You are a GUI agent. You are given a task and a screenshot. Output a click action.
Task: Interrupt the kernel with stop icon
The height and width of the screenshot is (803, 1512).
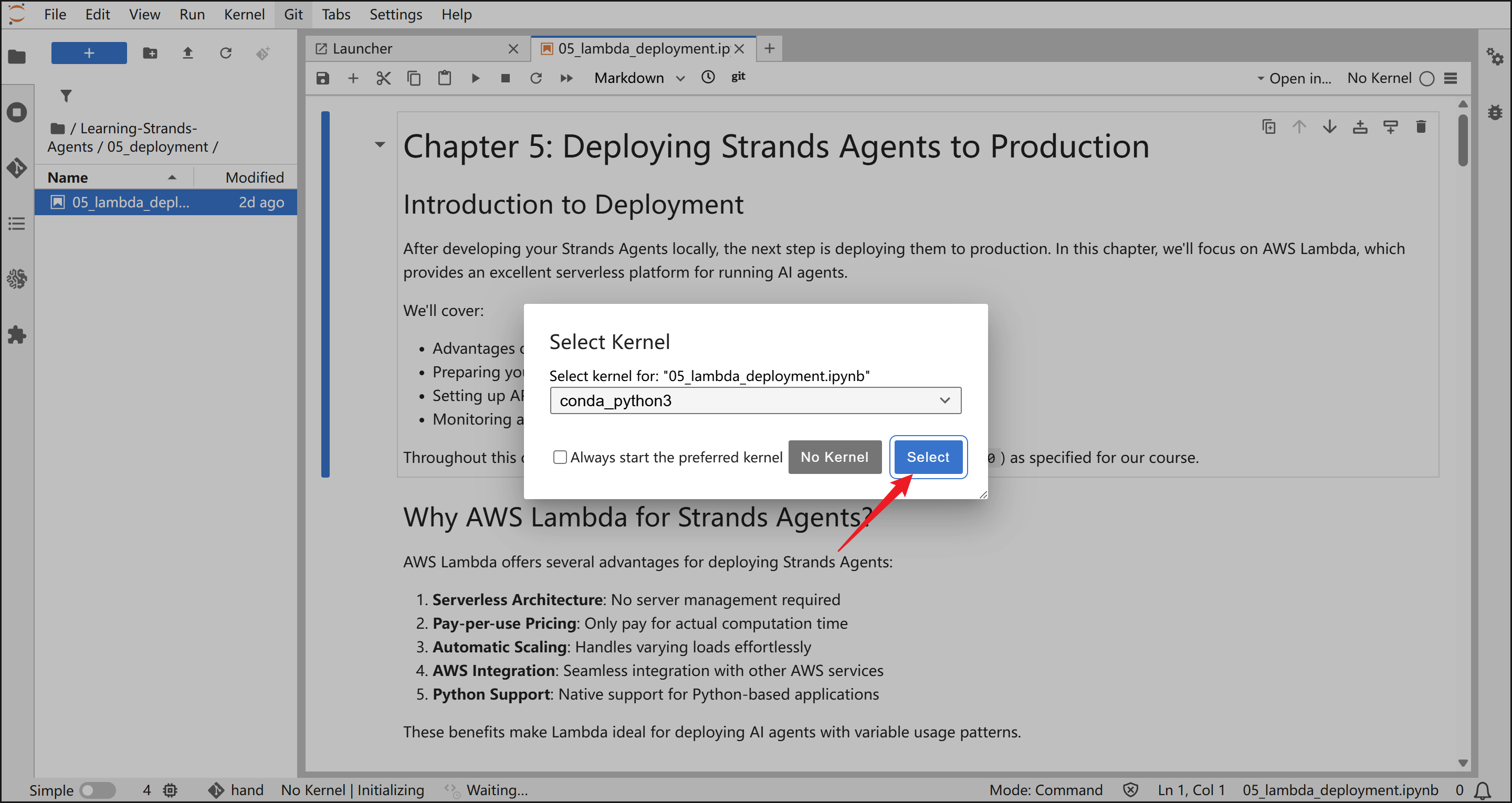[506, 78]
